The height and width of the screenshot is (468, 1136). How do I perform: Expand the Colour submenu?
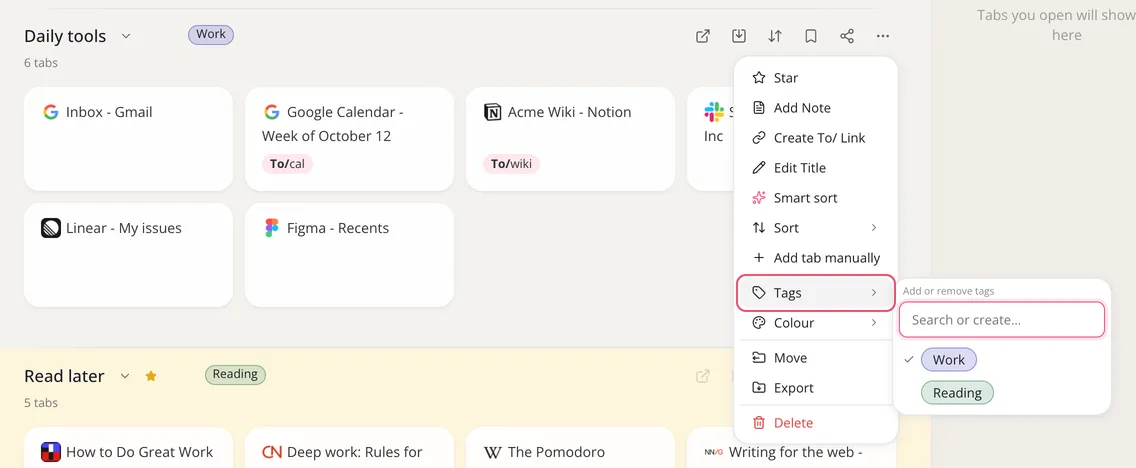816,323
